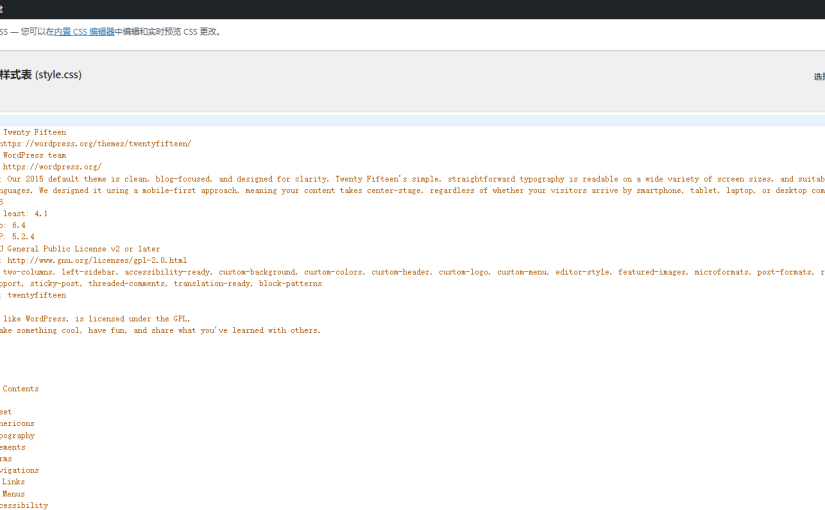Click the line with 'sticky-post, threaded-comments'
Image resolution: width=825 pixels, height=510 pixels.
(x=161, y=284)
